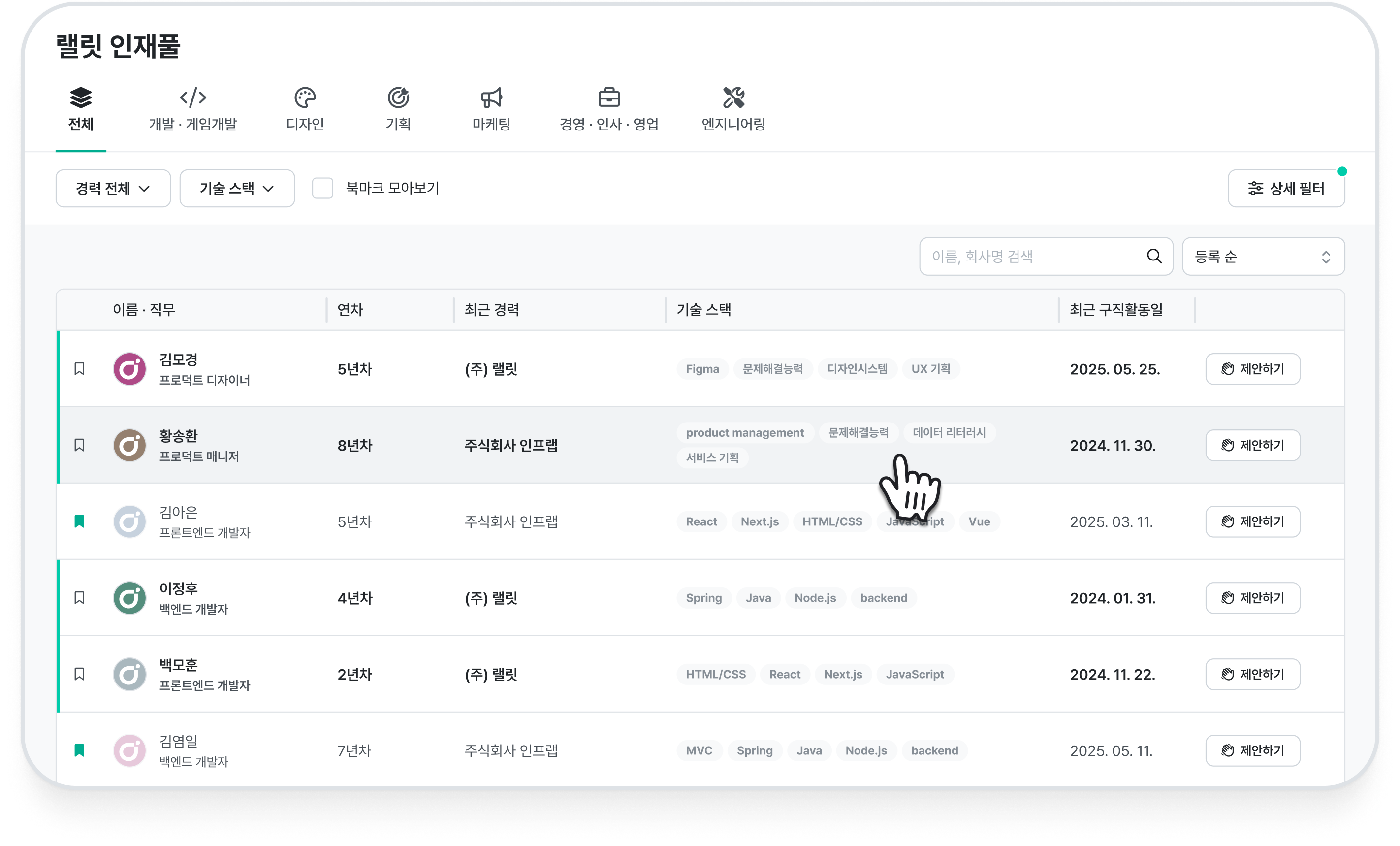Screen dimensions: 1400x846
Task: Click 제안하기 for 김모경
Action: click(1252, 369)
